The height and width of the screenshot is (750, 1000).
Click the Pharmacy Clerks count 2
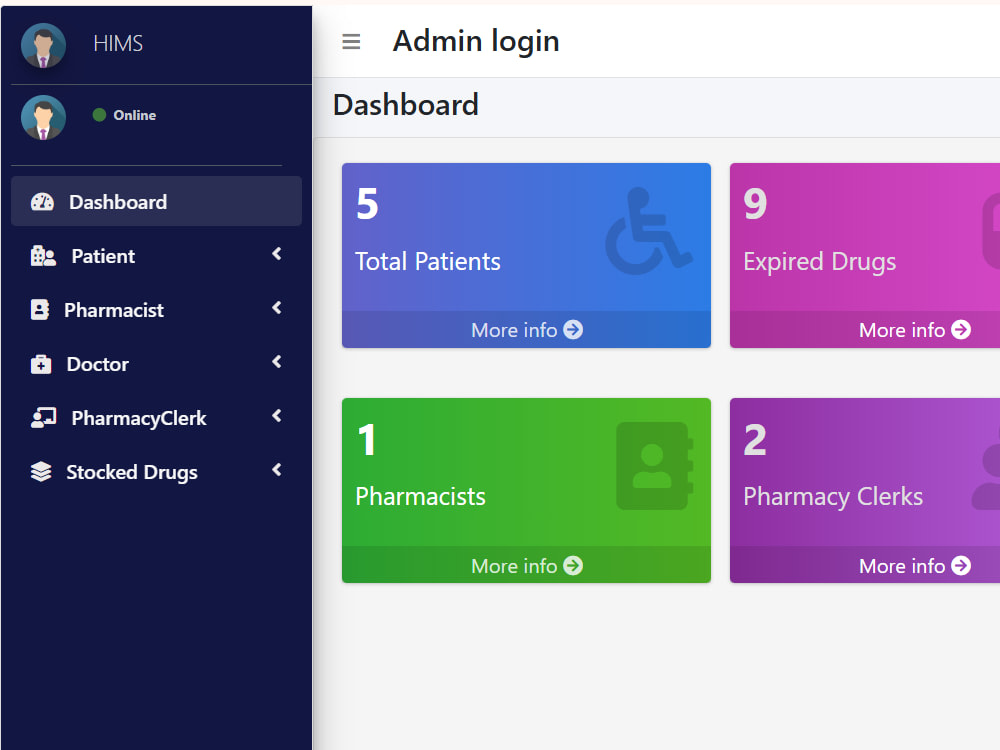tap(755, 440)
